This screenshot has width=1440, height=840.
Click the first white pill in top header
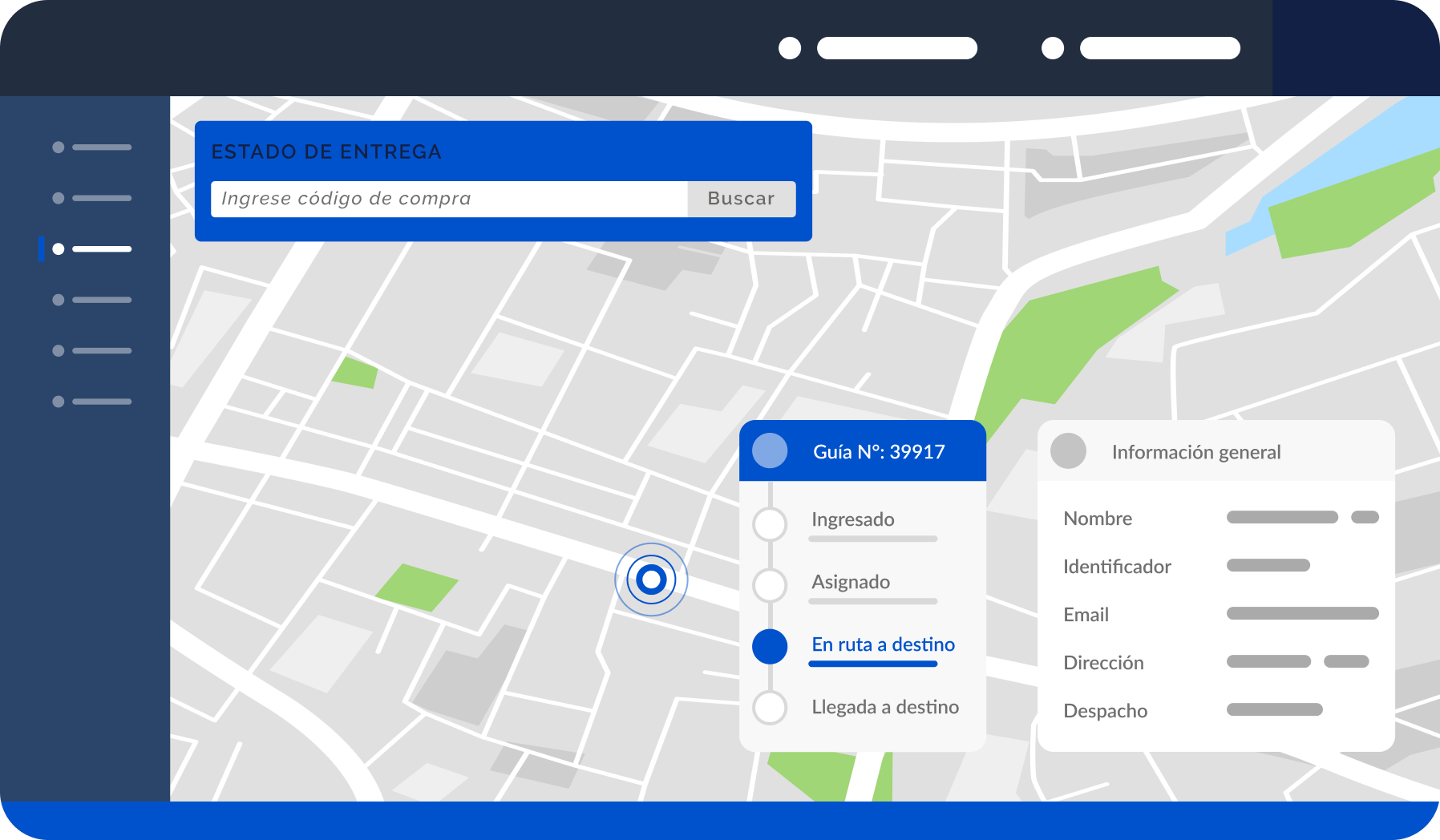click(896, 48)
